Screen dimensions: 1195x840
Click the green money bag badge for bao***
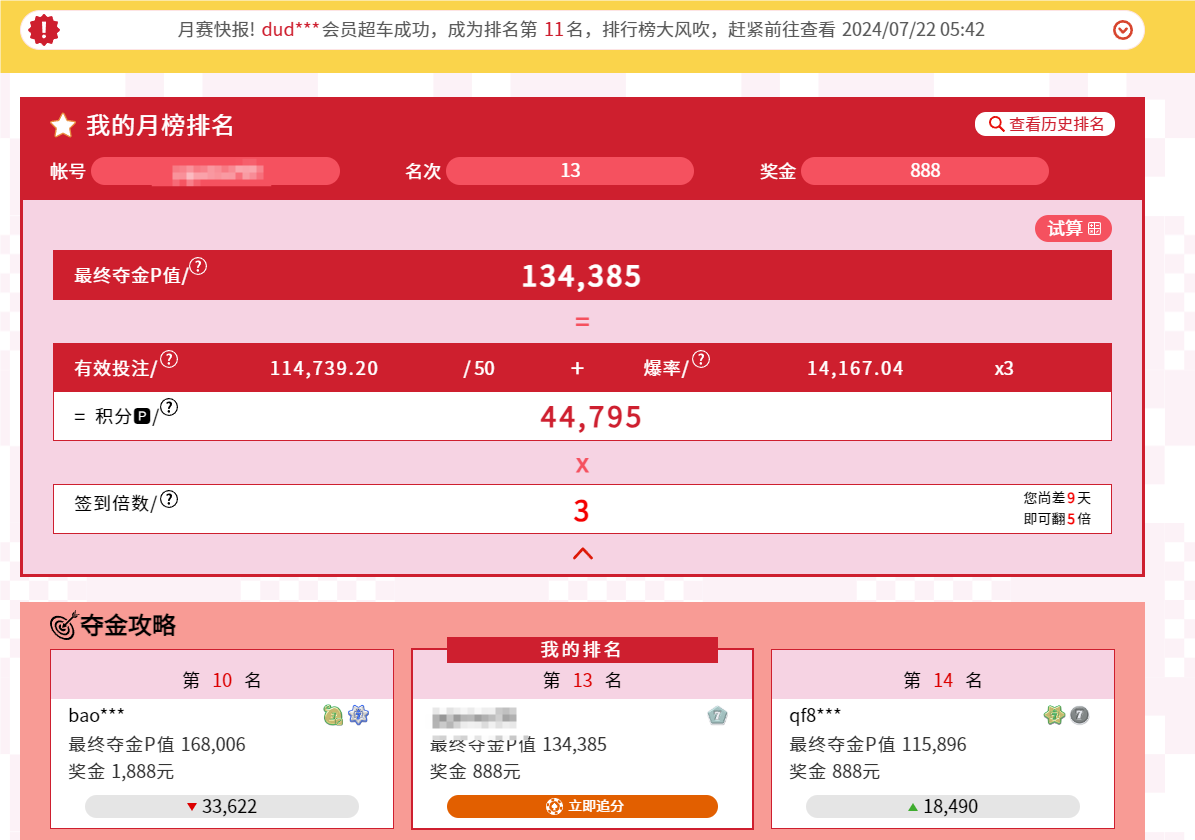click(333, 715)
